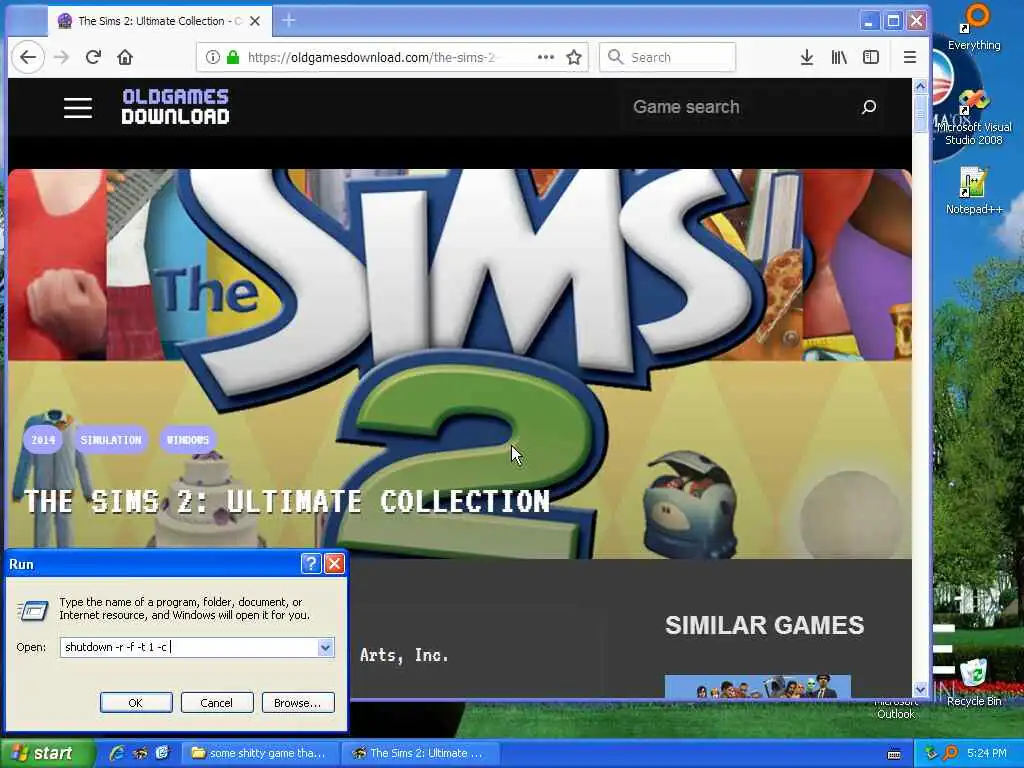Click OK in the Run dialog
Screen dimensions: 1024x768
point(136,703)
